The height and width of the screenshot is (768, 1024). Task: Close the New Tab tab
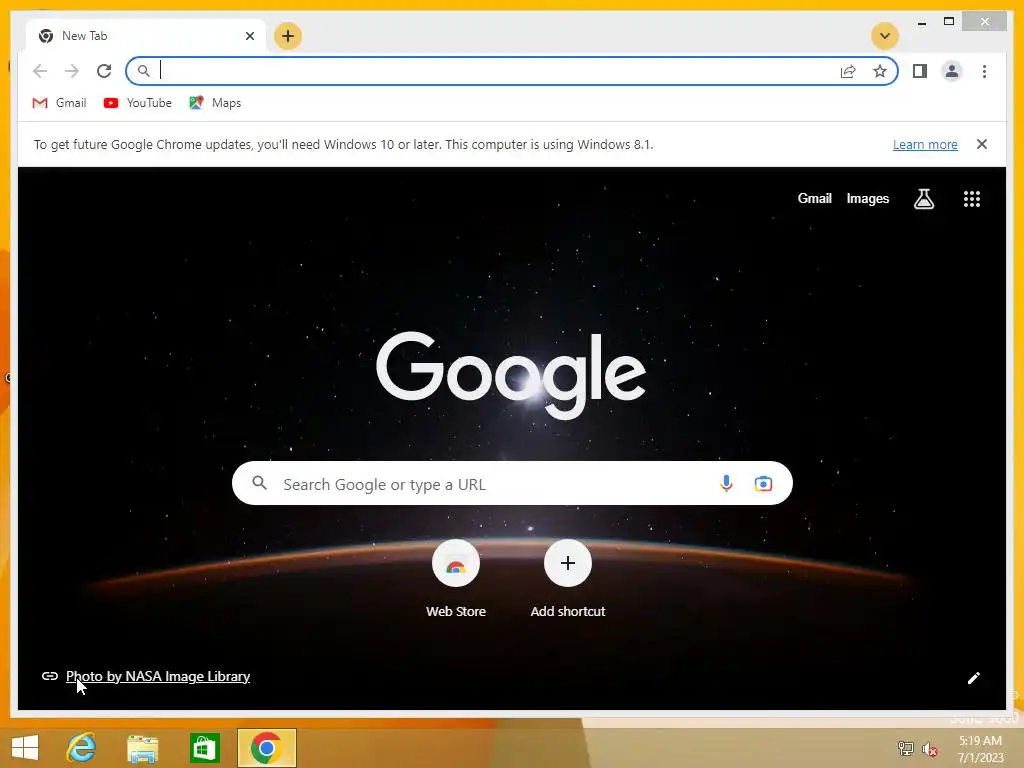tap(249, 36)
